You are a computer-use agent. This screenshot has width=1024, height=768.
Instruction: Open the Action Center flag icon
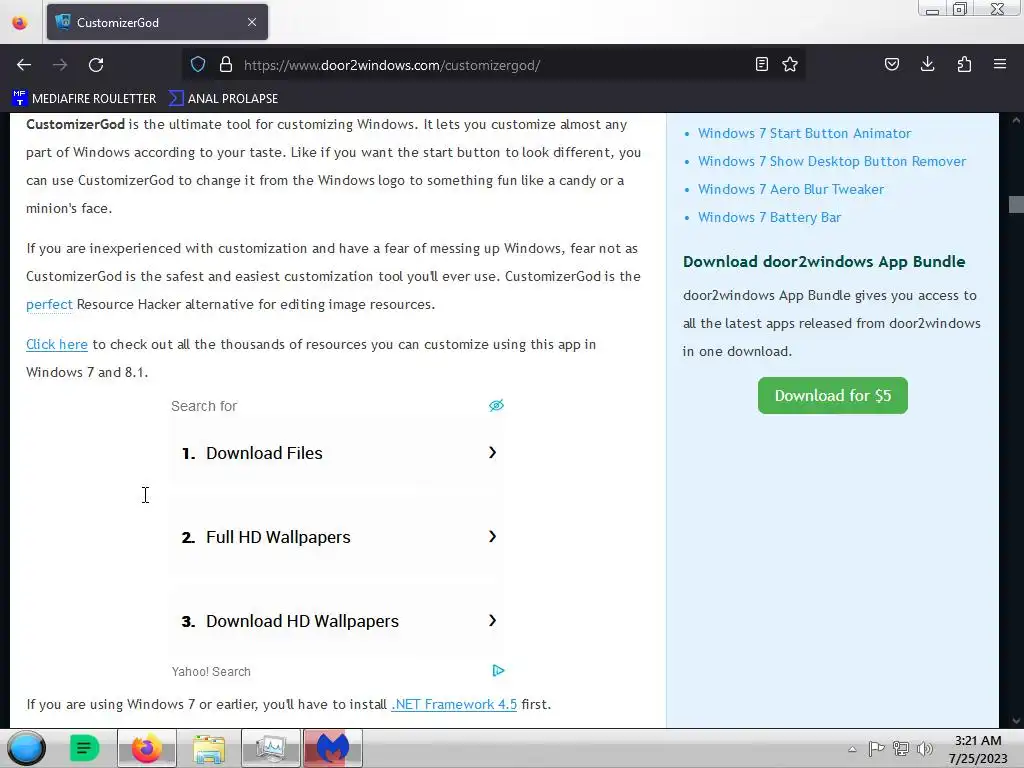click(876, 749)
